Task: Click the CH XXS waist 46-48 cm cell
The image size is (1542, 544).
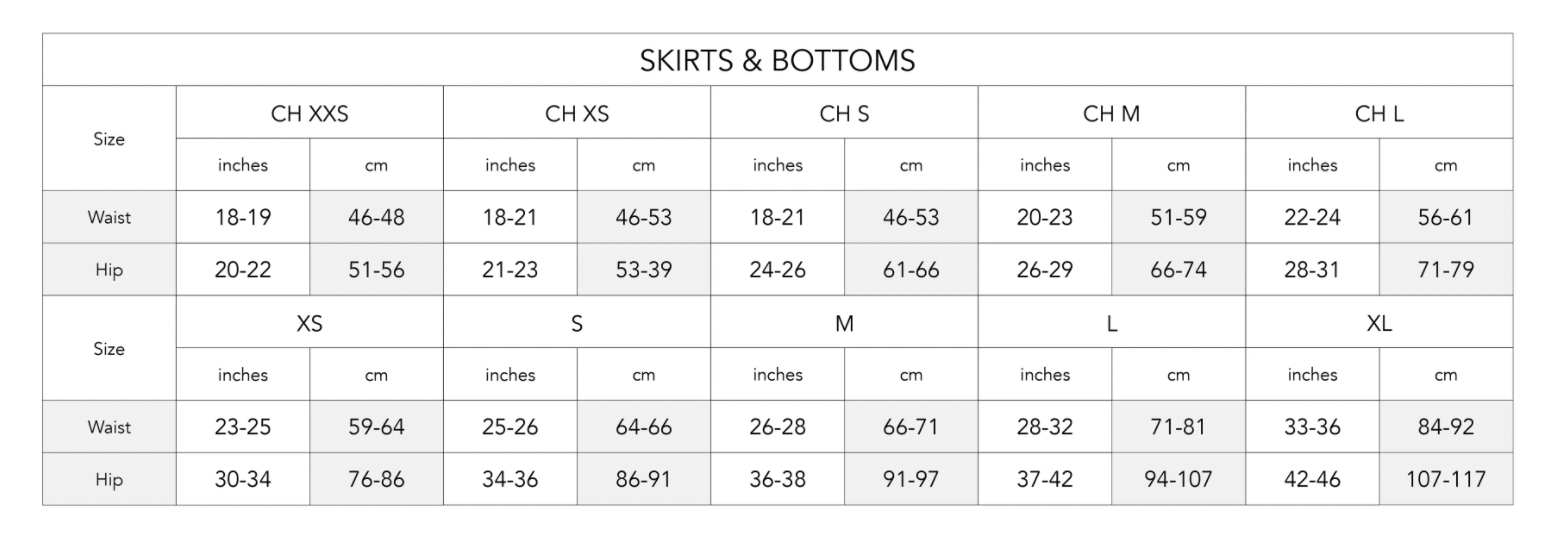Action: [x=376, y=217]
